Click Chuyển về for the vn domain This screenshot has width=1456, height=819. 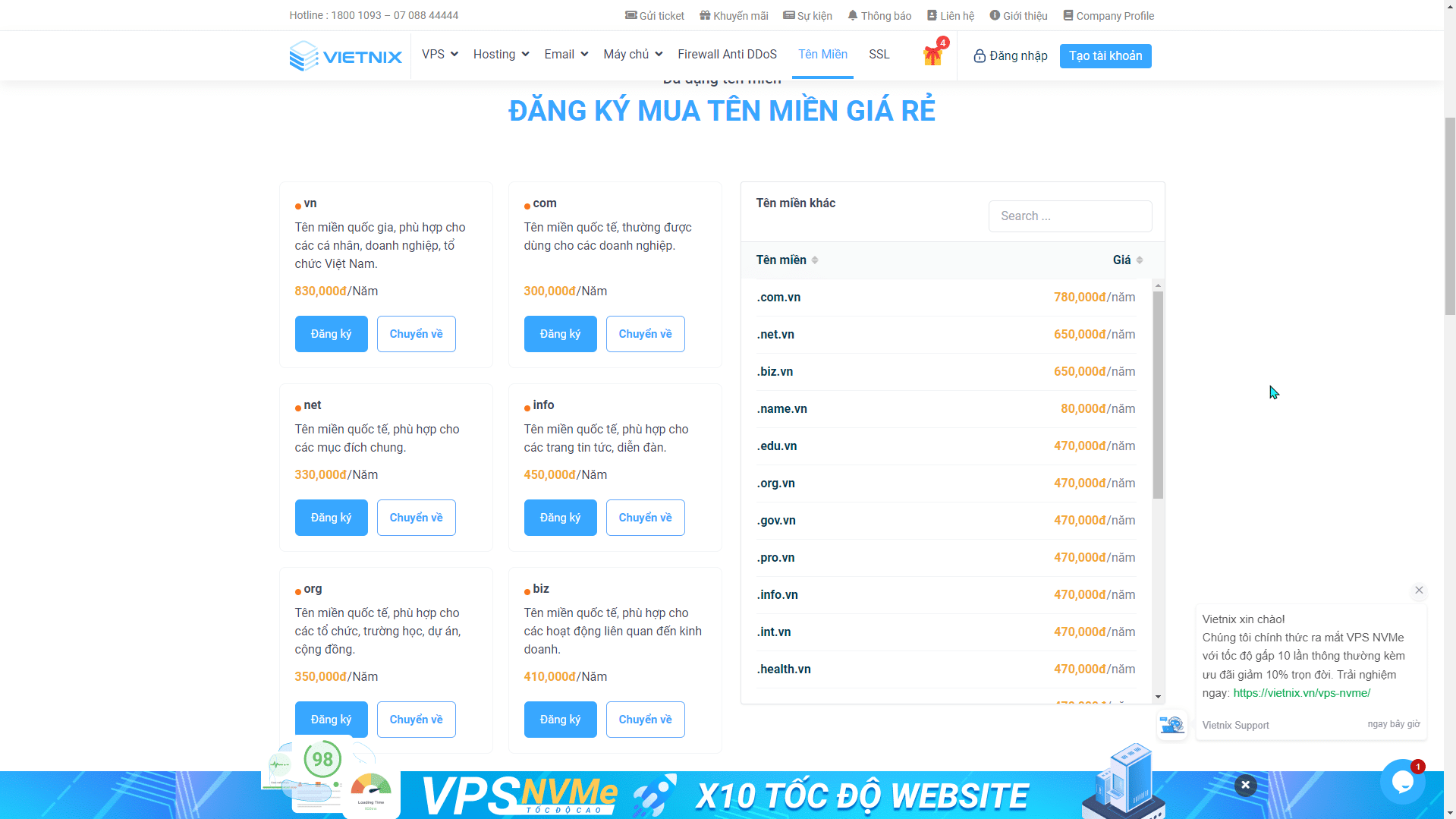coord(416,334)
